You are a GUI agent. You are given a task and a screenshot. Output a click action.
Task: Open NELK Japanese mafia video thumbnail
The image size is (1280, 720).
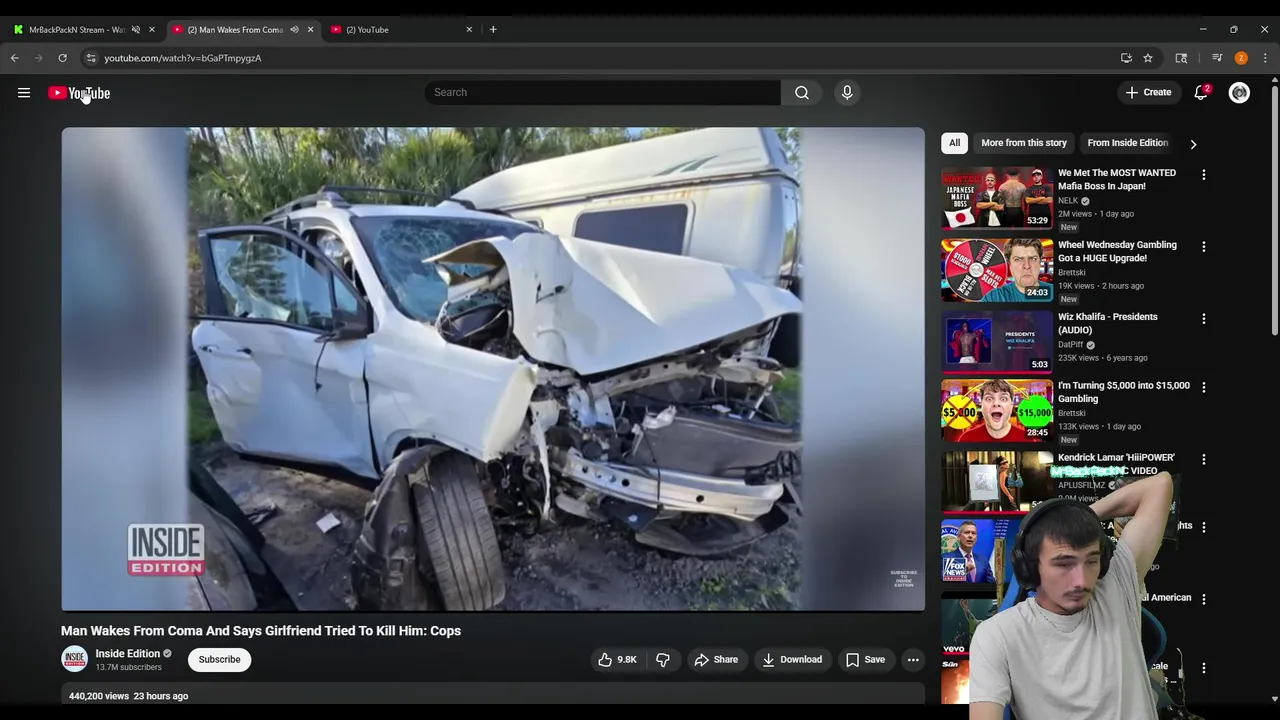tap(997, 198)
